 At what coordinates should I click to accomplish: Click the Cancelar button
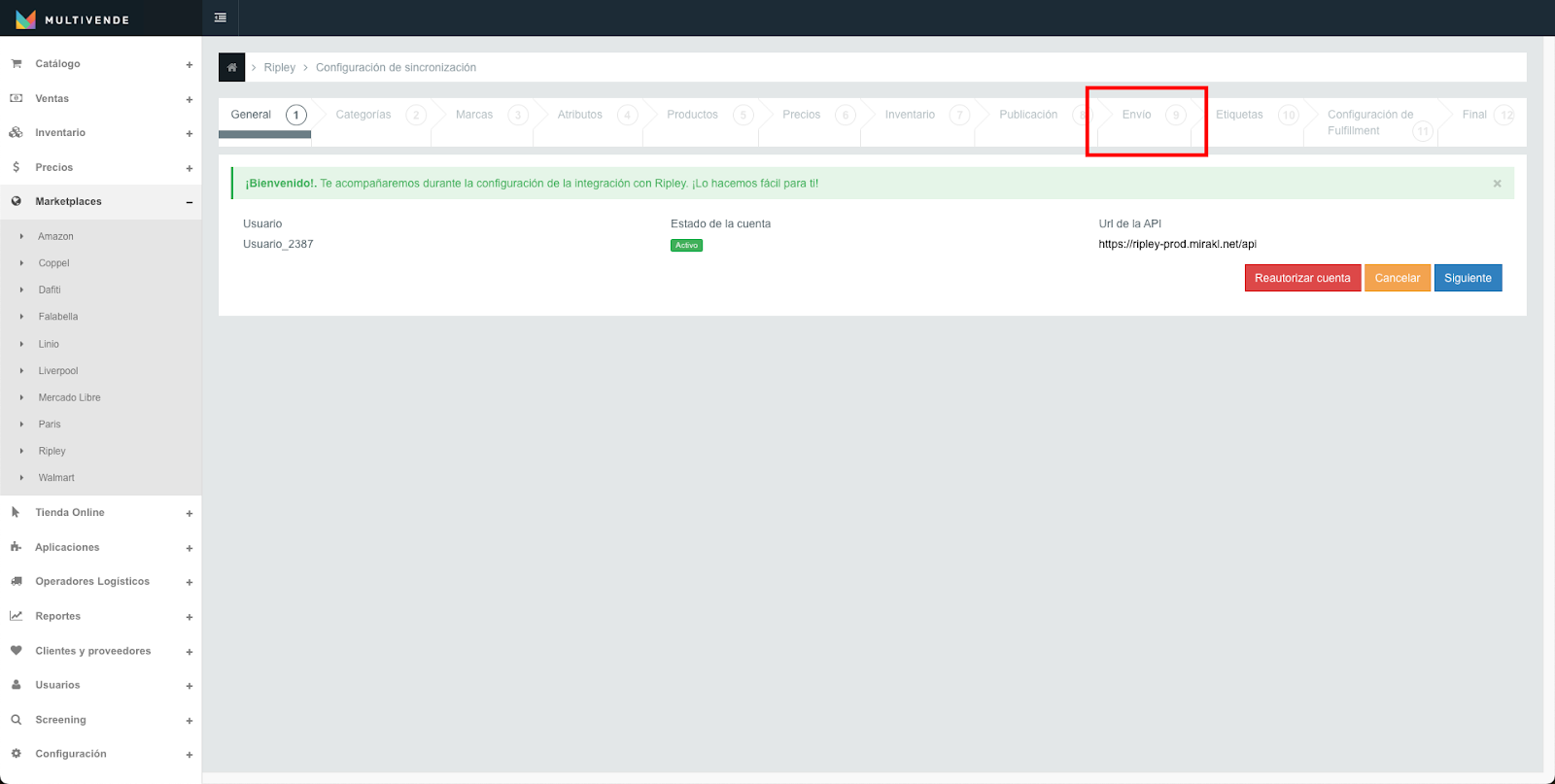[x=1398, y=278]
